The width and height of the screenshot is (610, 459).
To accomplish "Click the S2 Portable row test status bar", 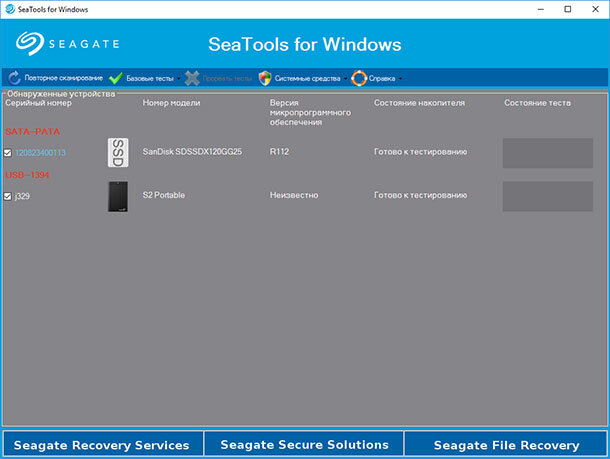I will [548, 196].
